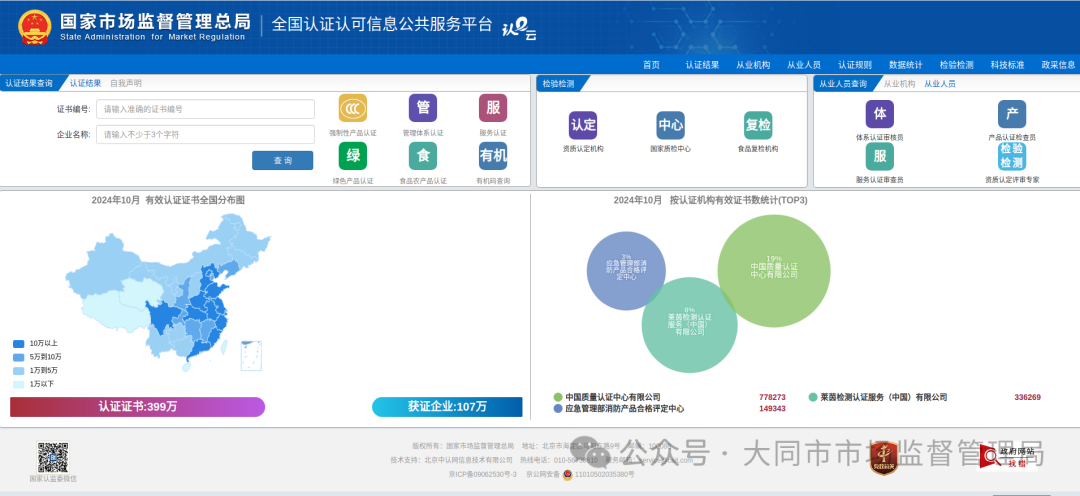Click the 中国质量认证中心 green bubble
This screenshot has width=1080, height=496.
774,271
